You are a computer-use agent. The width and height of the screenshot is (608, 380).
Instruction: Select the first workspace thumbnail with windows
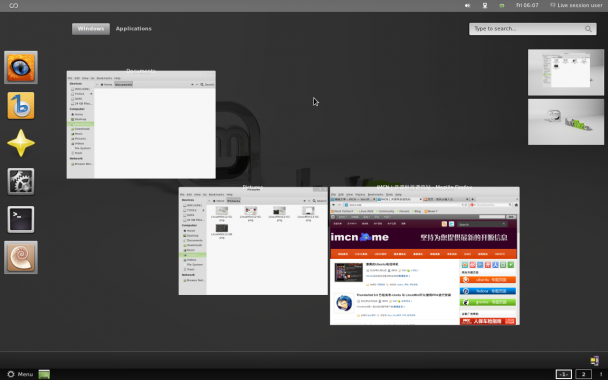pos(566,72)
